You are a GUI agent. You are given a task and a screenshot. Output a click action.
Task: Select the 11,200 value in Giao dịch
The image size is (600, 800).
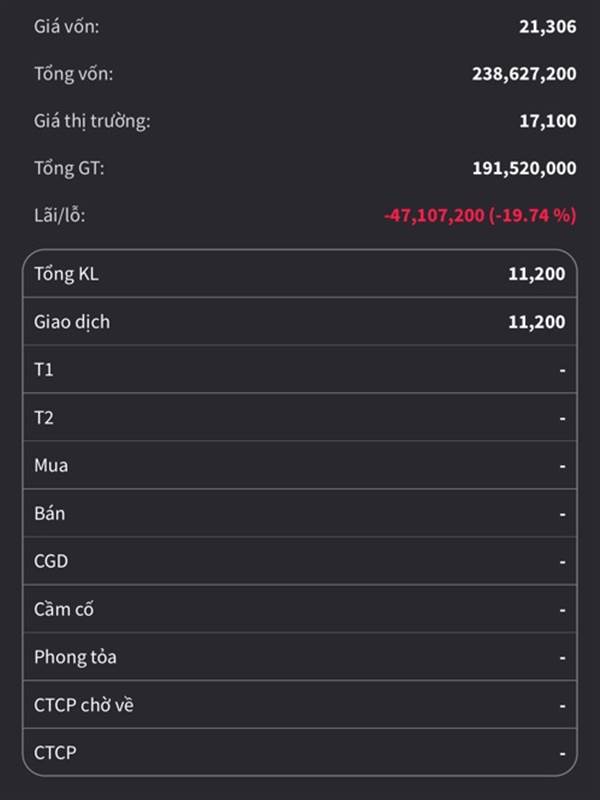click(537, 322)
